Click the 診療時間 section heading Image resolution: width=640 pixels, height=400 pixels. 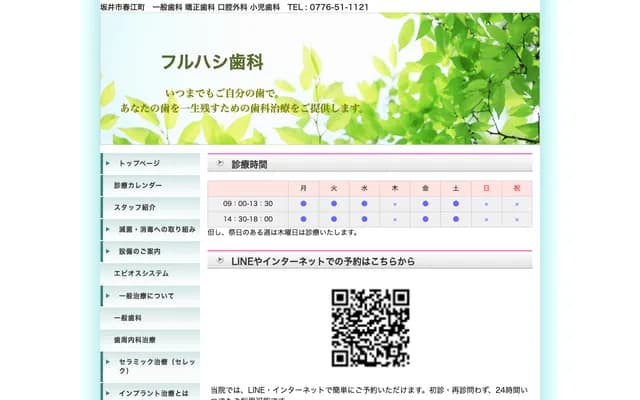(249, 164)
